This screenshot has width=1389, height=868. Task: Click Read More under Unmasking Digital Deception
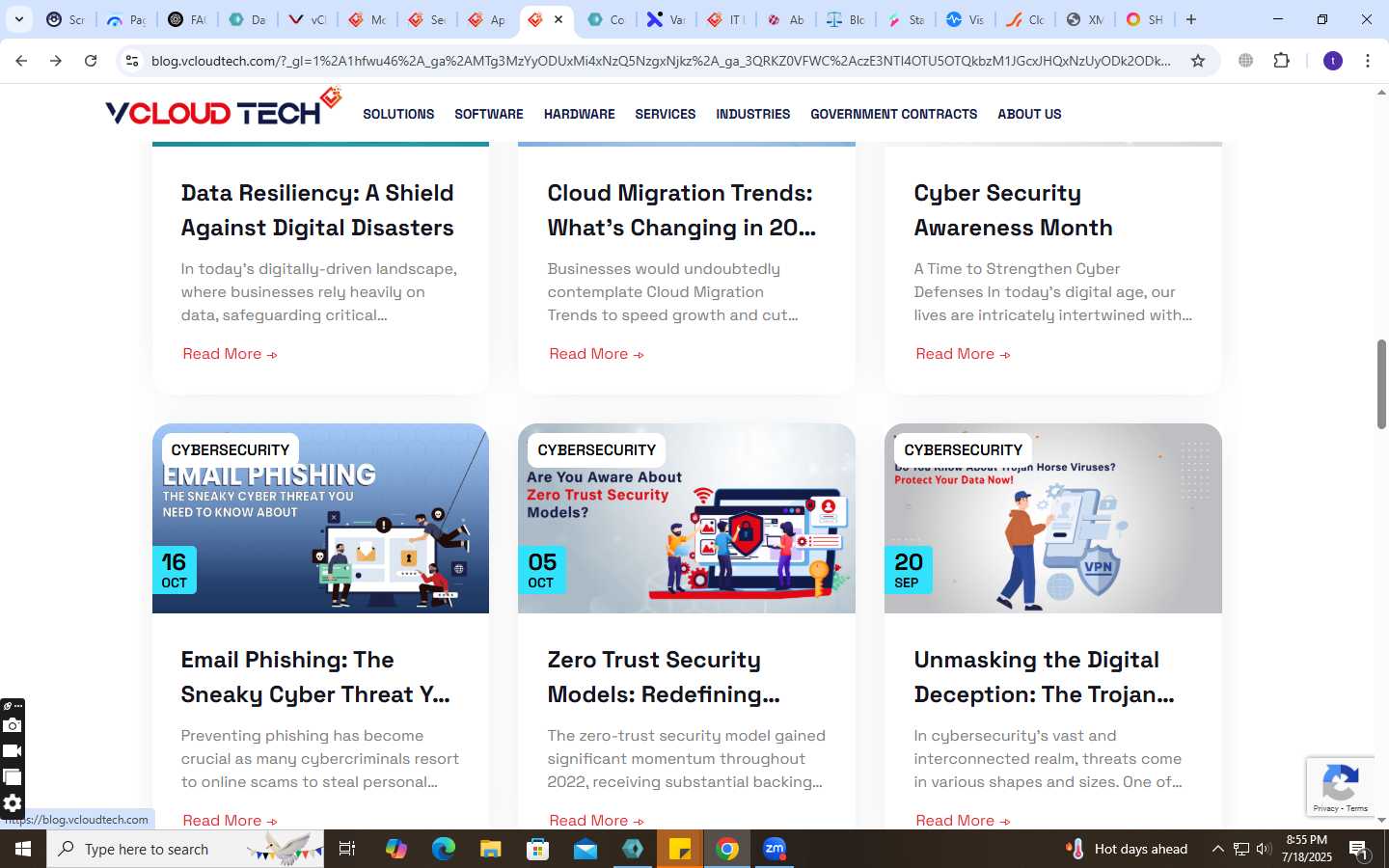tap(963, 821)
